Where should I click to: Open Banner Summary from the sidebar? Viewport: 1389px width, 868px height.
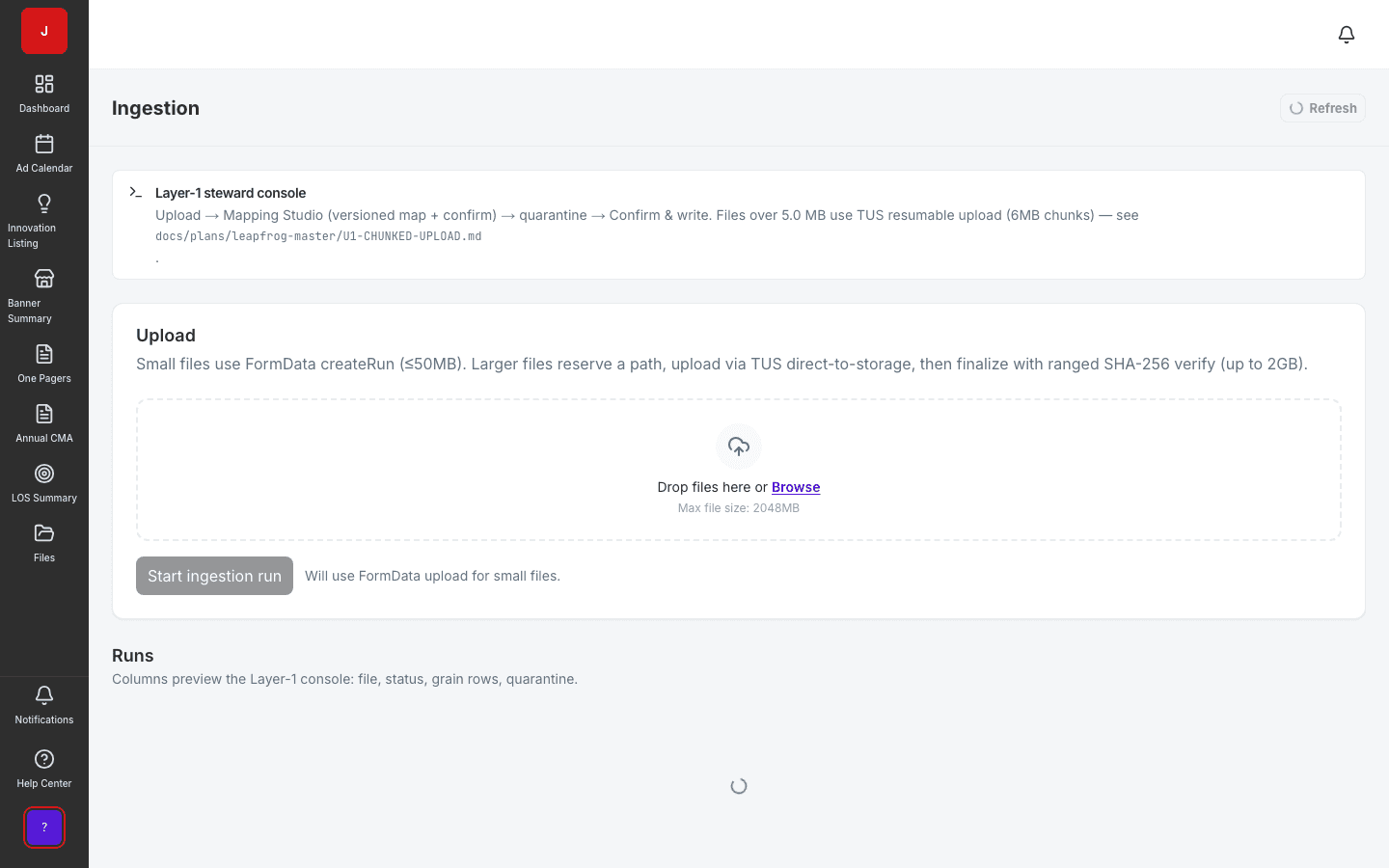pos(44,296)
